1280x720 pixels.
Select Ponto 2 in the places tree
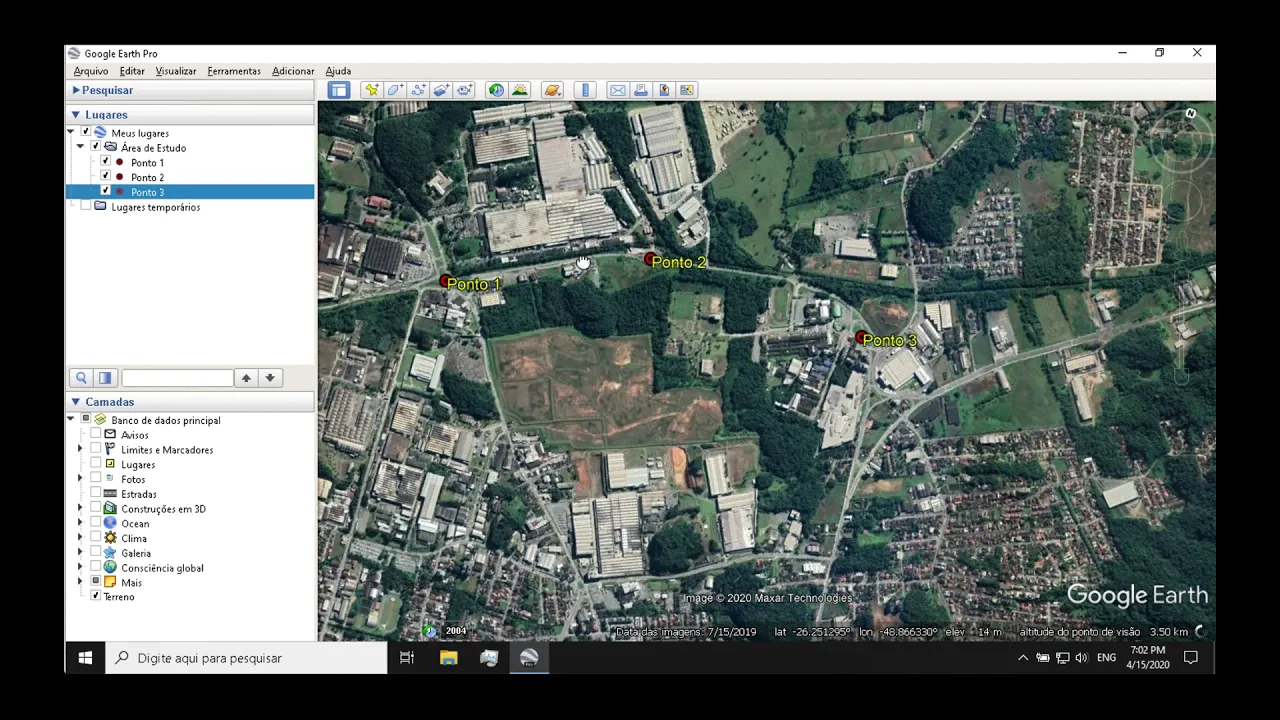(147, 178)
